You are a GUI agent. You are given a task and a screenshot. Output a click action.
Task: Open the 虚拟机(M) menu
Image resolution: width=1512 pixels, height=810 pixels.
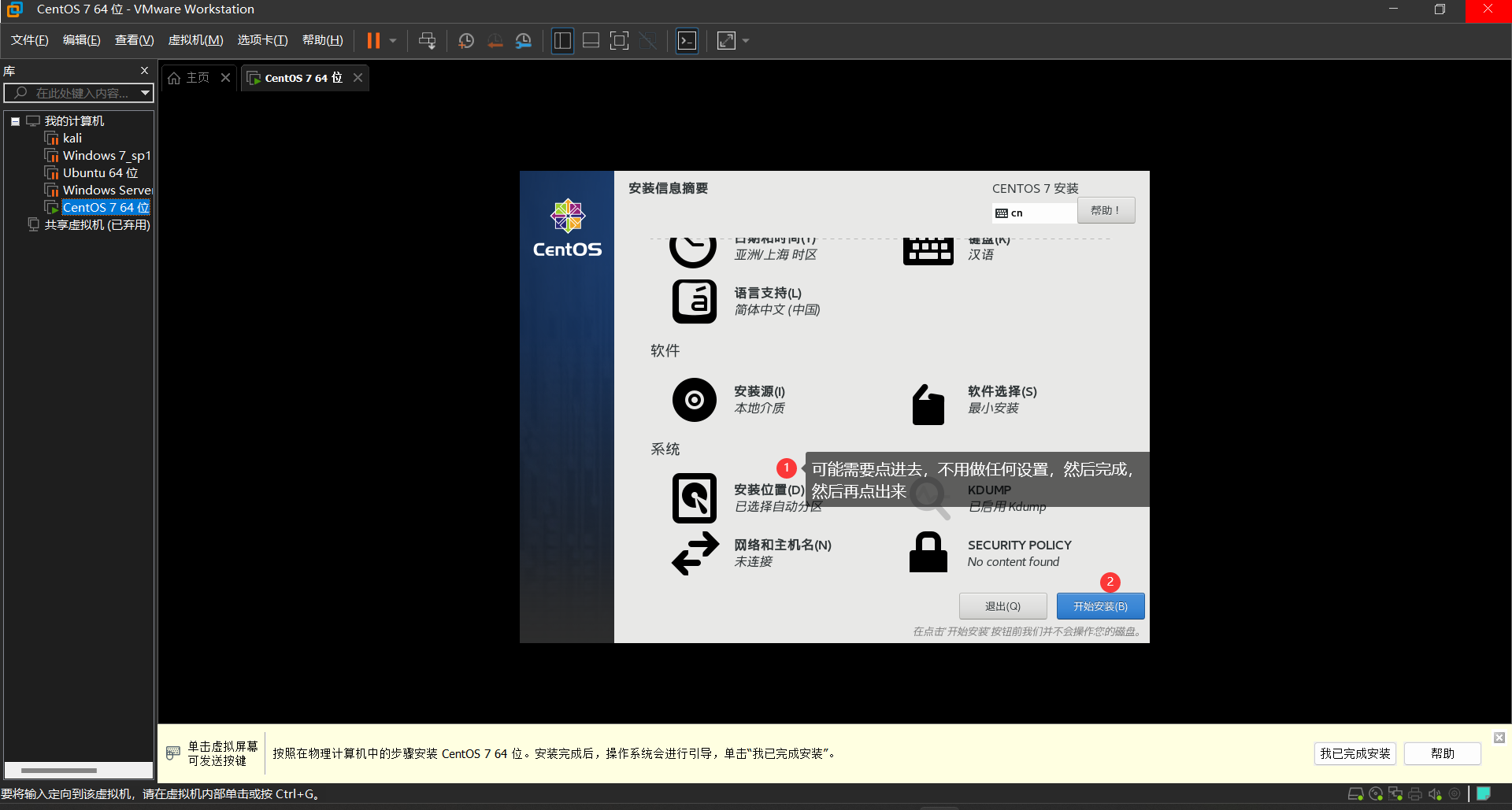click(196, 40)
